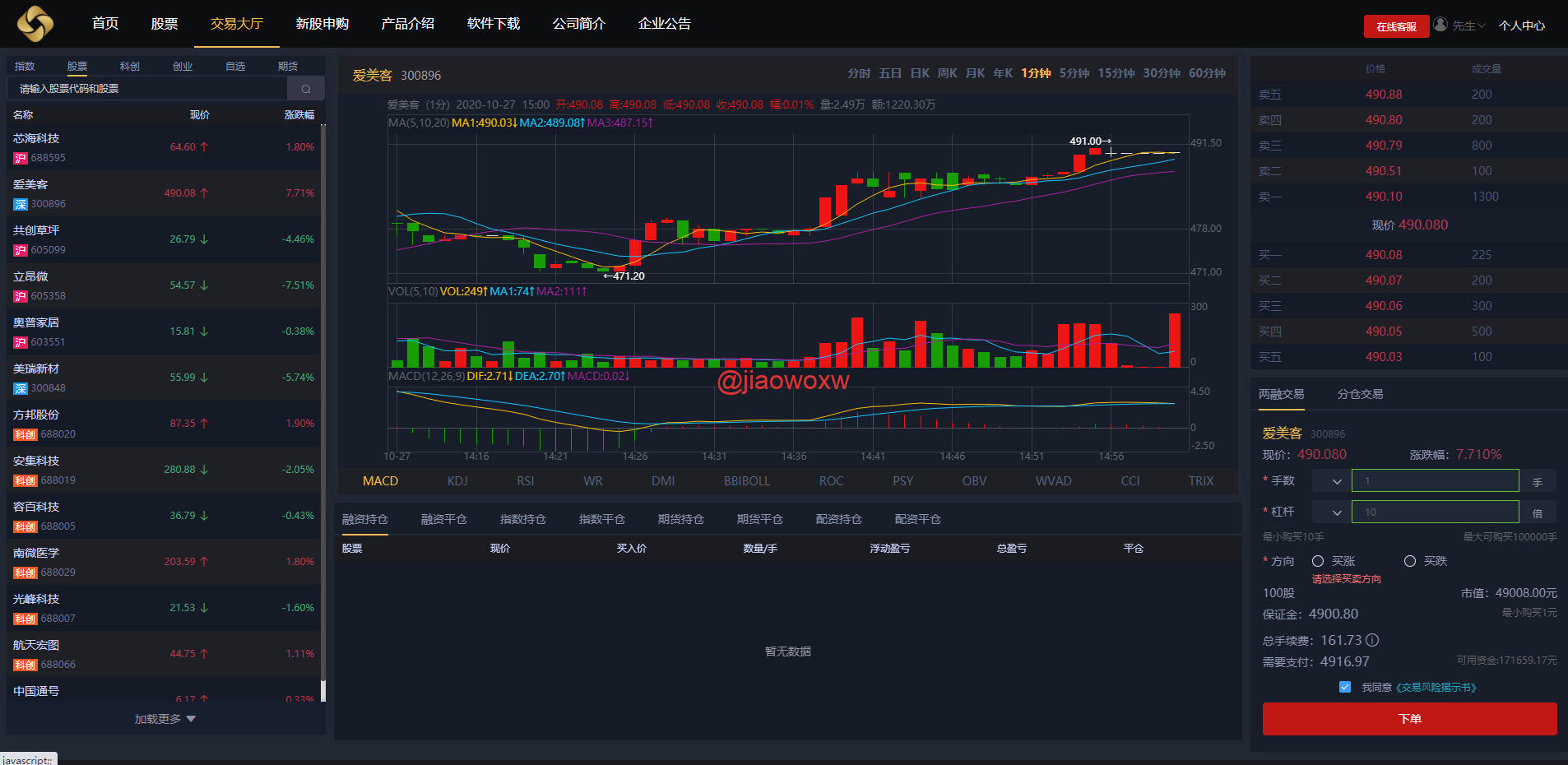1568x765 pixels.
Task: Switch to the 期货 list tab
Action: click(288, 67)
